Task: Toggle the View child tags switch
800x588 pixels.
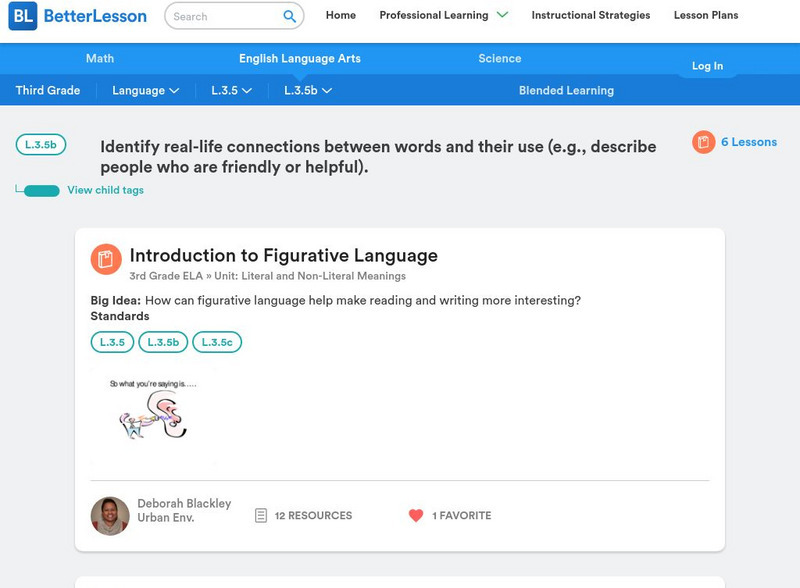Action: (x=42, y=191)
